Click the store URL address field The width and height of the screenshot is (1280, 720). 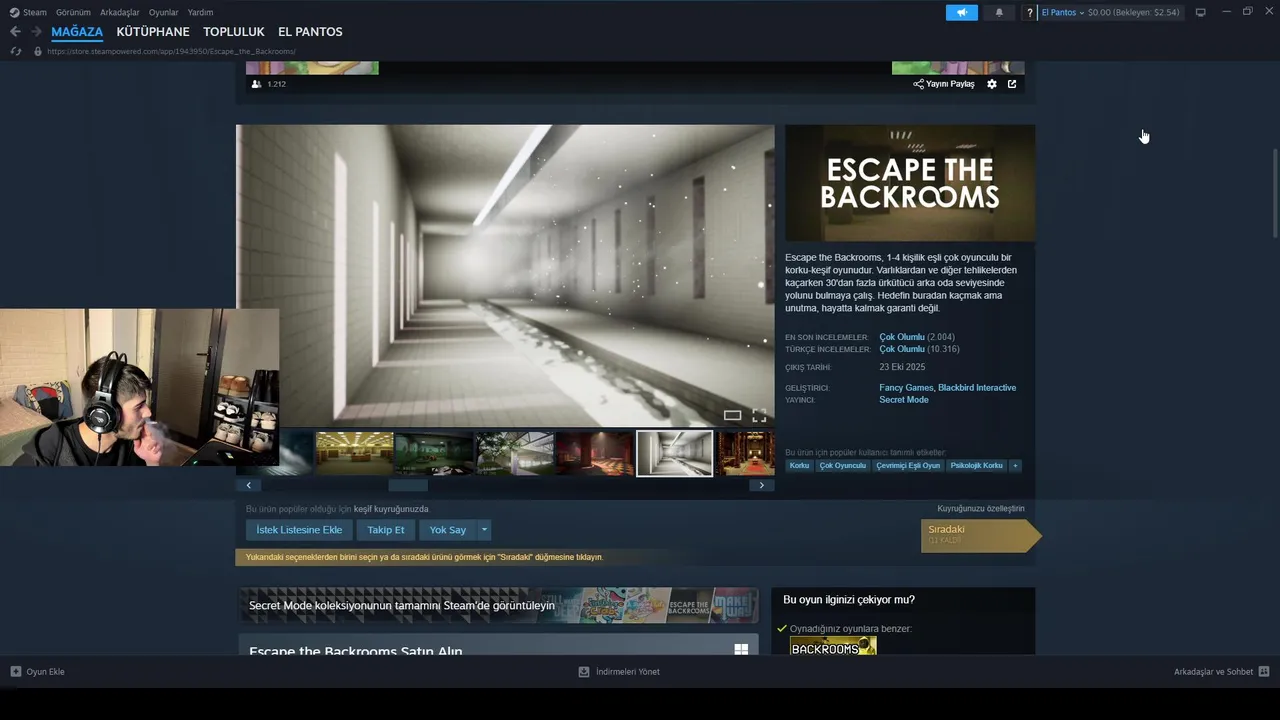pyautogui.click(x=171, y=51)
